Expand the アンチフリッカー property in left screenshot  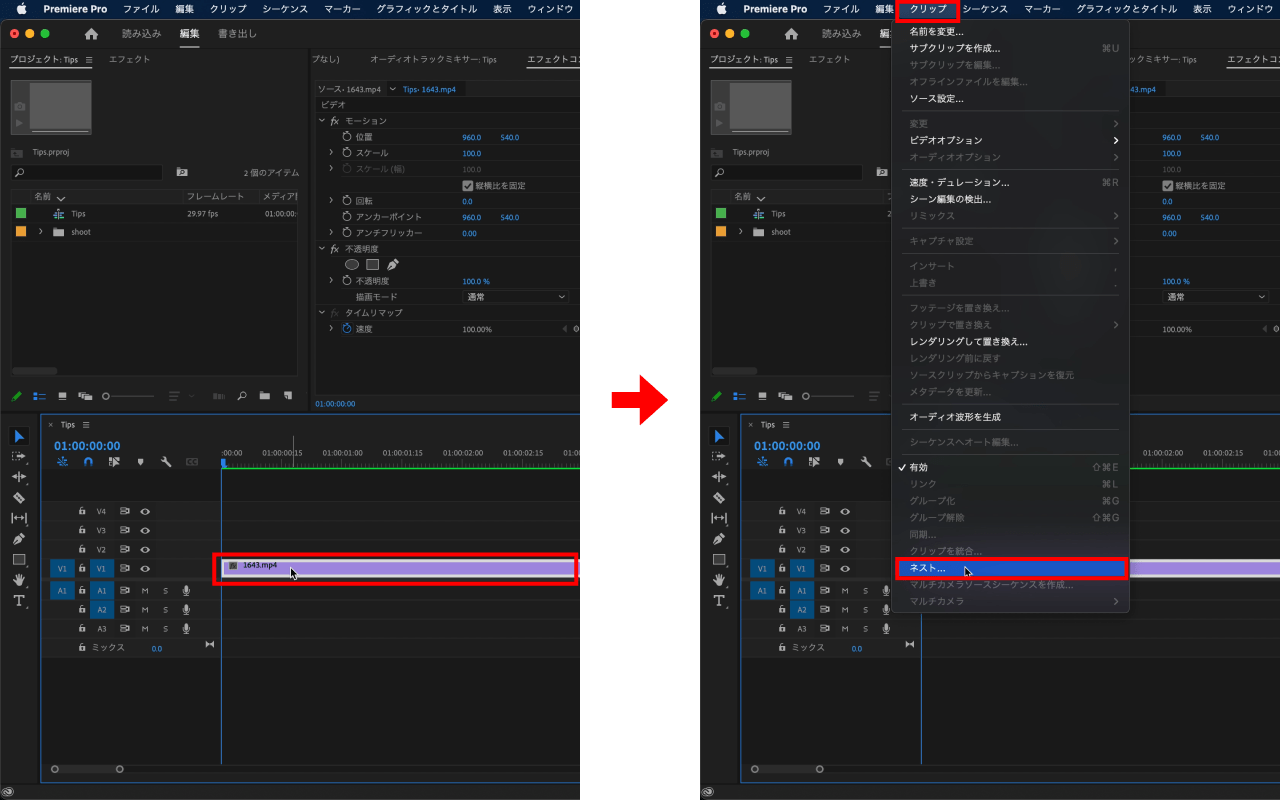331,233
